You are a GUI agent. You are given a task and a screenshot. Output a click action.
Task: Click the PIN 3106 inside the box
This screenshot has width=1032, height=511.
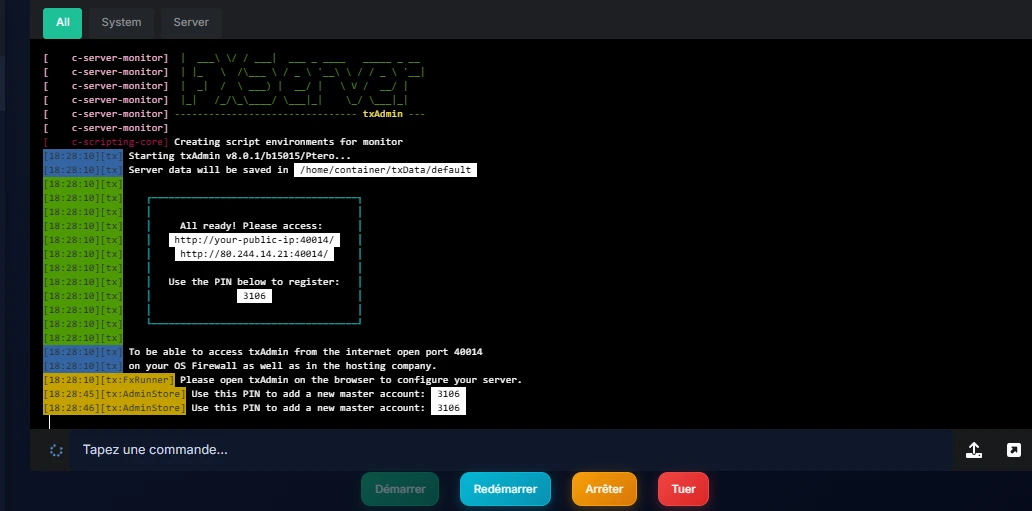coord(254,296)
